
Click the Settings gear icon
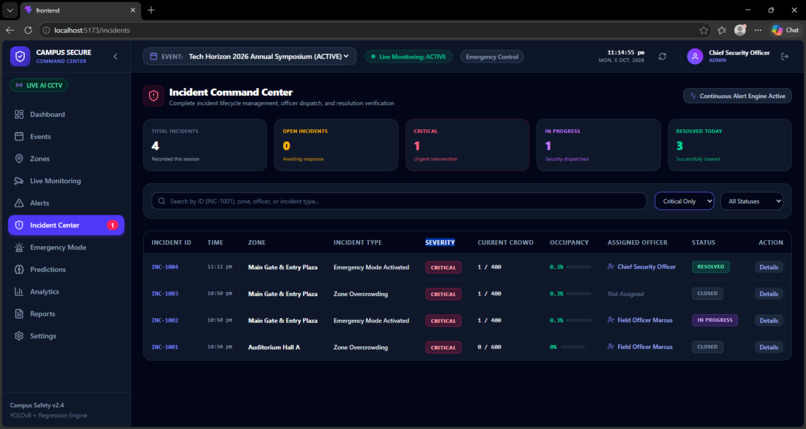[x=19, y=335]
